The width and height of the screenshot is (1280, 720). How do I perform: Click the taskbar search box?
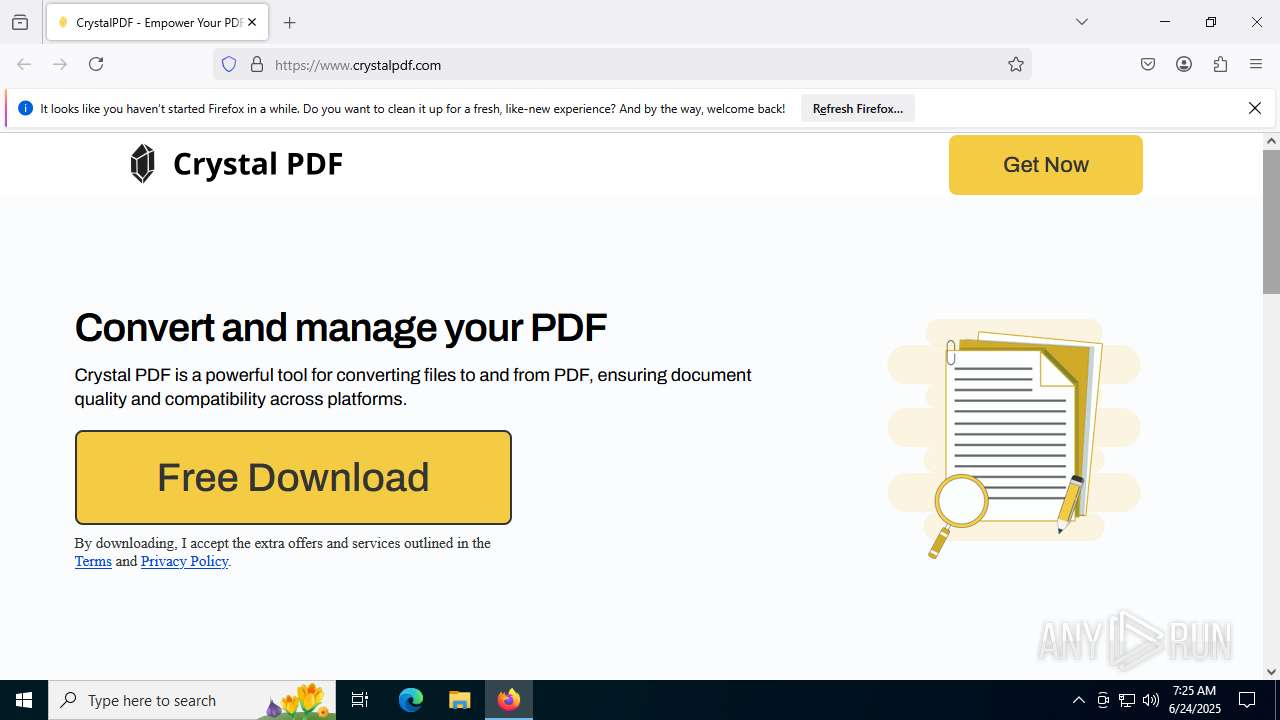192,700
